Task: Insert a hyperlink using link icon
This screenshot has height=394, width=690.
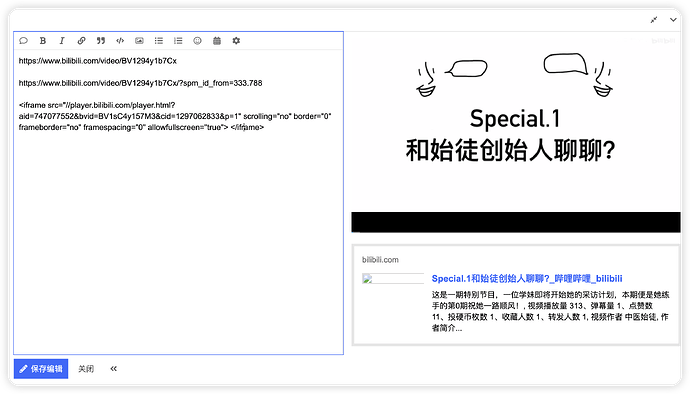Action: tap(81, 41)
